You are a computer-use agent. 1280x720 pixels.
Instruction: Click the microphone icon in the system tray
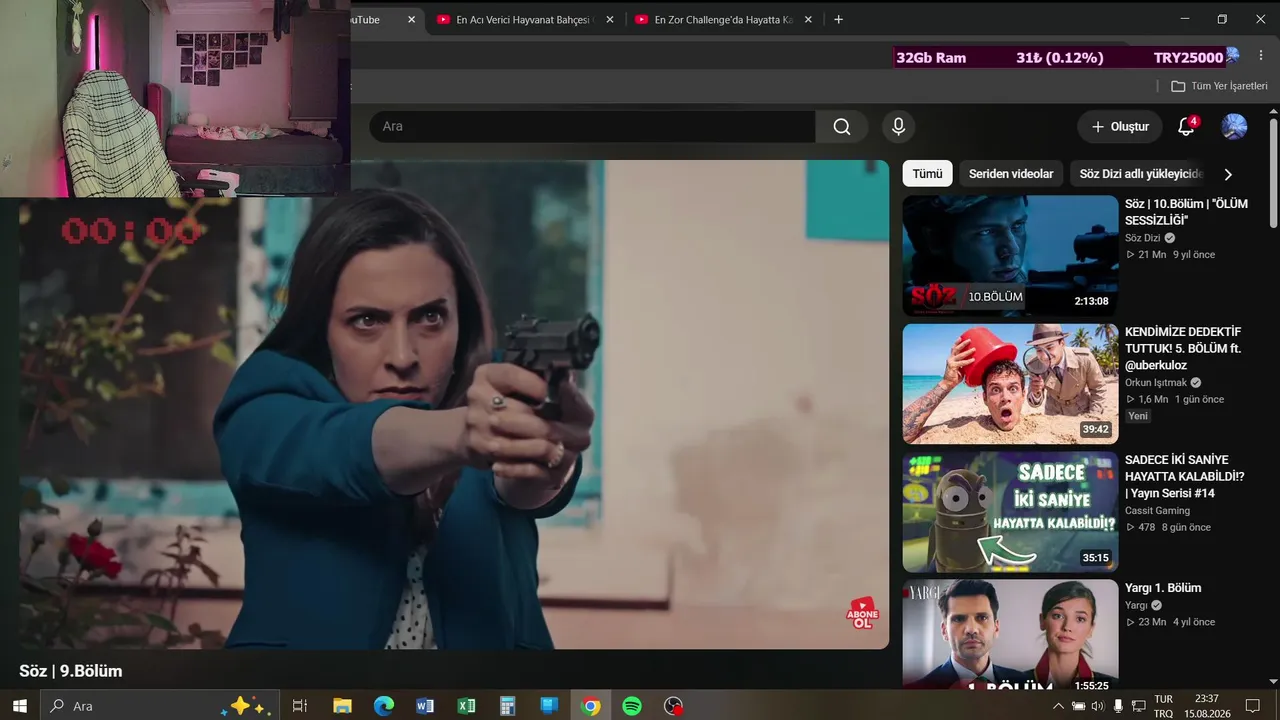click(1118, 706)
